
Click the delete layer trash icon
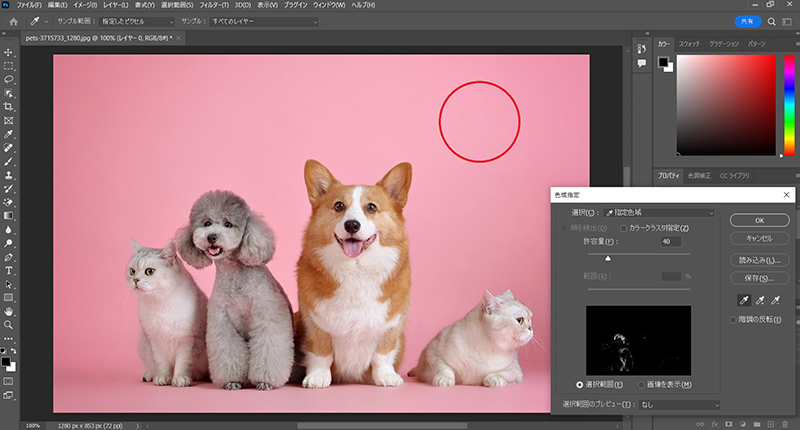[785, 424]
